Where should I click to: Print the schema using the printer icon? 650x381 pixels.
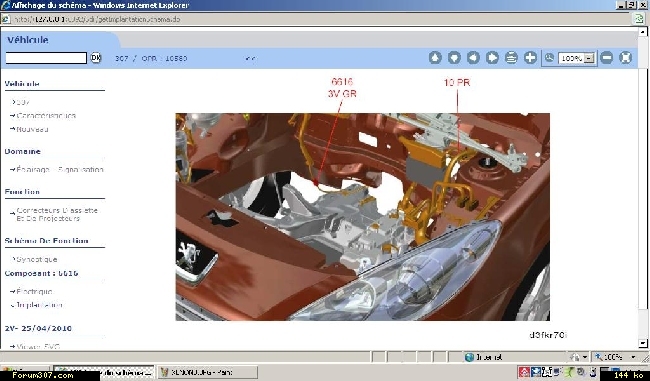(x=512, y=58)
